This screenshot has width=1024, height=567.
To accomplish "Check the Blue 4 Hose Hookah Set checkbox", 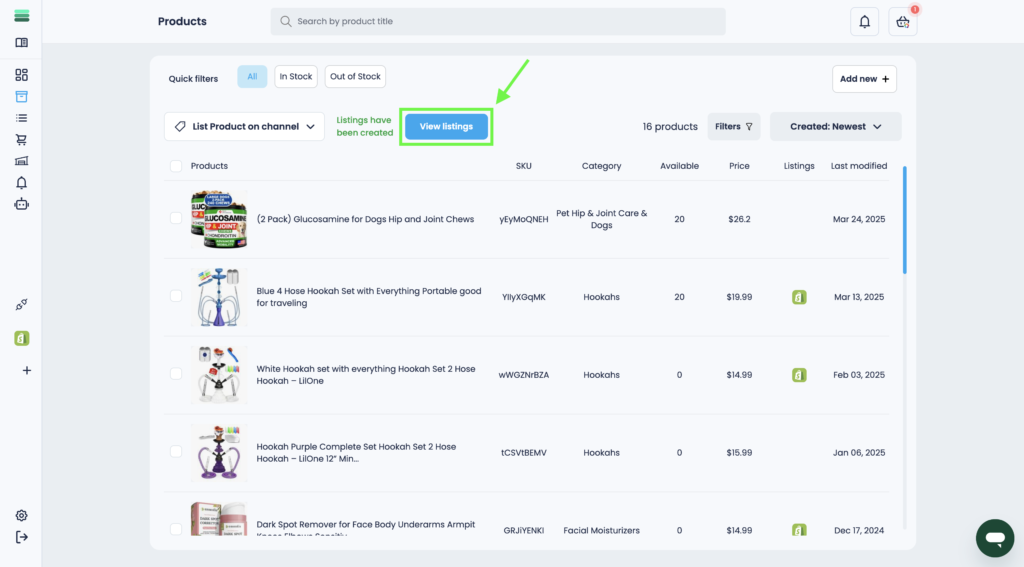I will 176,297.
